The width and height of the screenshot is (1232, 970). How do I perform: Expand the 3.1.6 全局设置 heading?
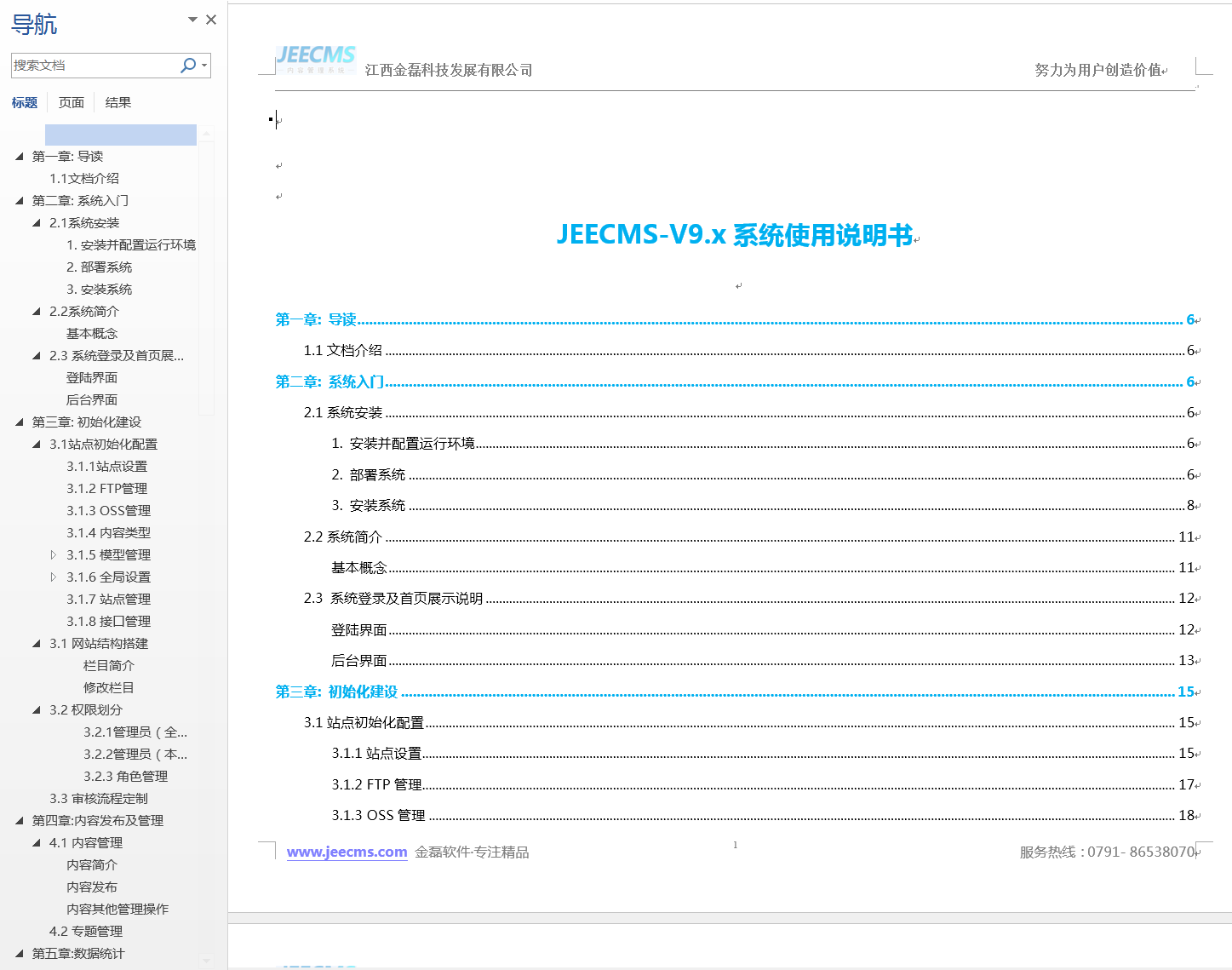coord(54,577)
